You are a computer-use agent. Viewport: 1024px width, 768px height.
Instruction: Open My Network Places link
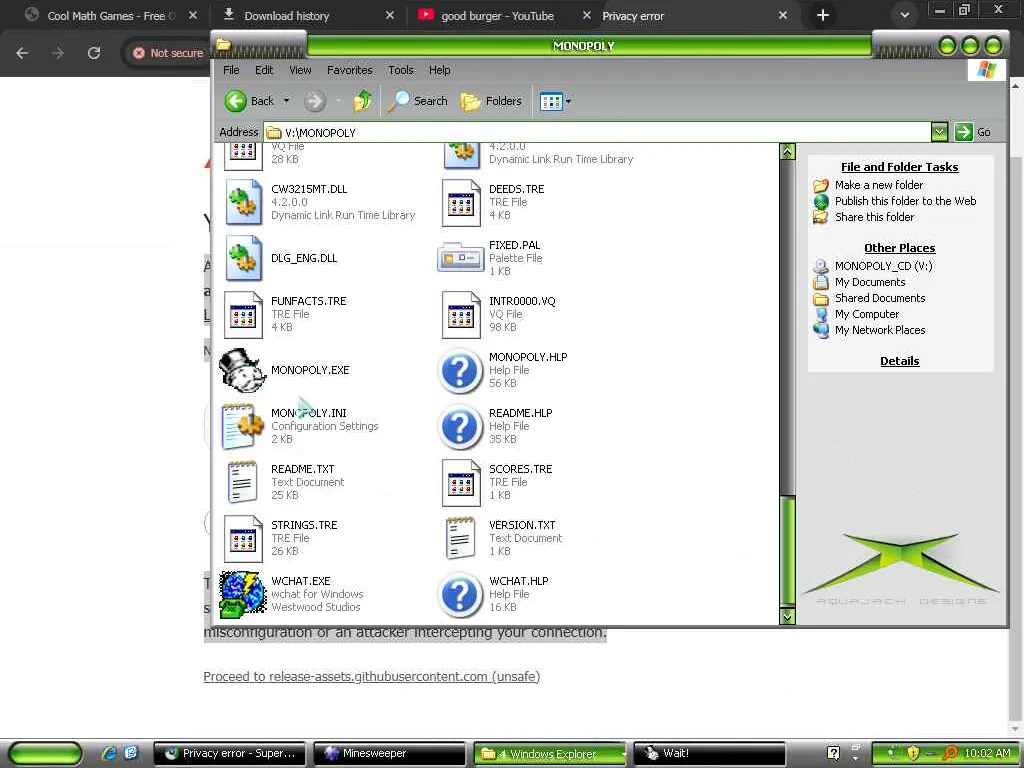(x=880, y=330)
